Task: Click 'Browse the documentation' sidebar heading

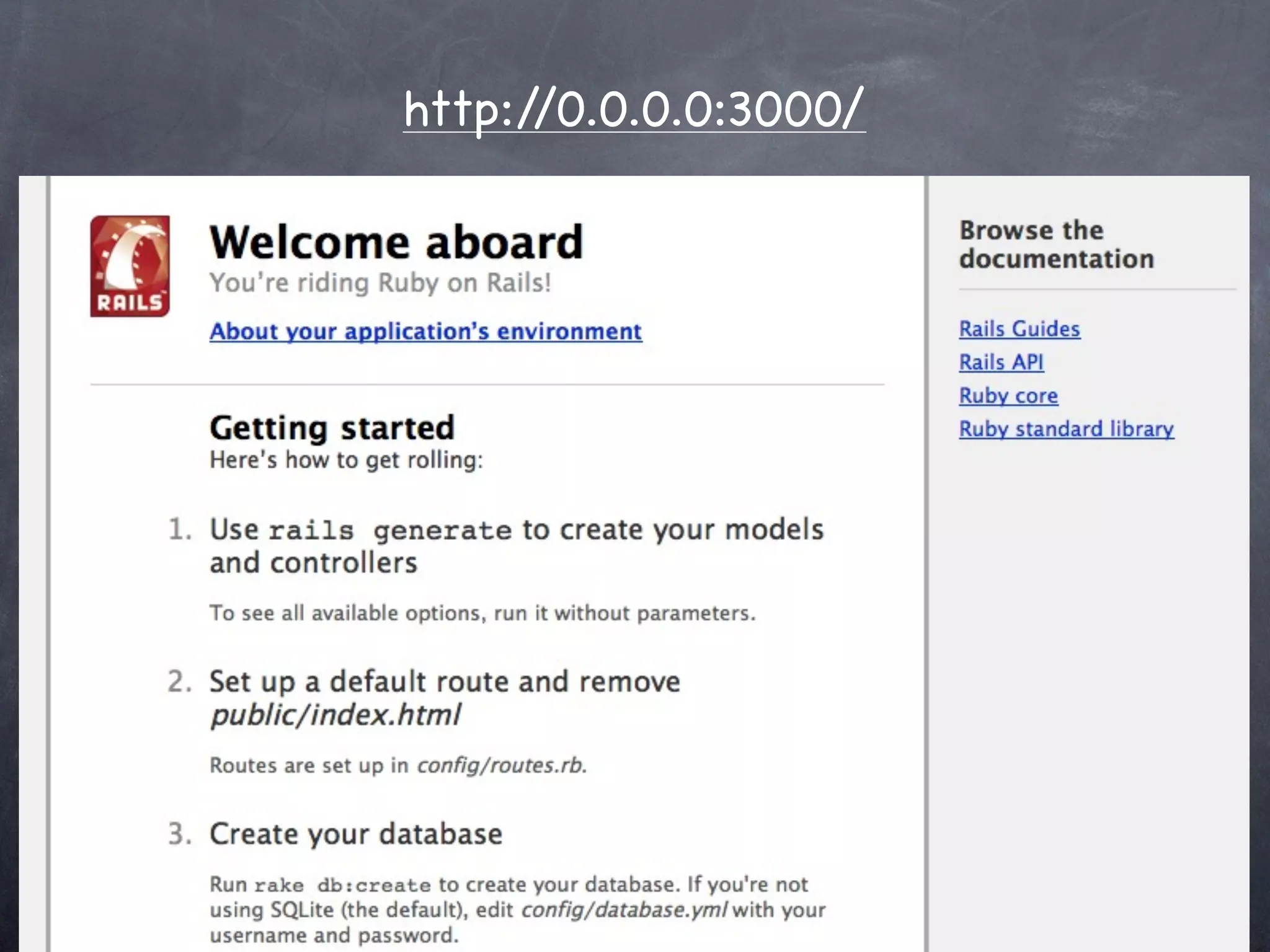Action: click(1057, 245)
